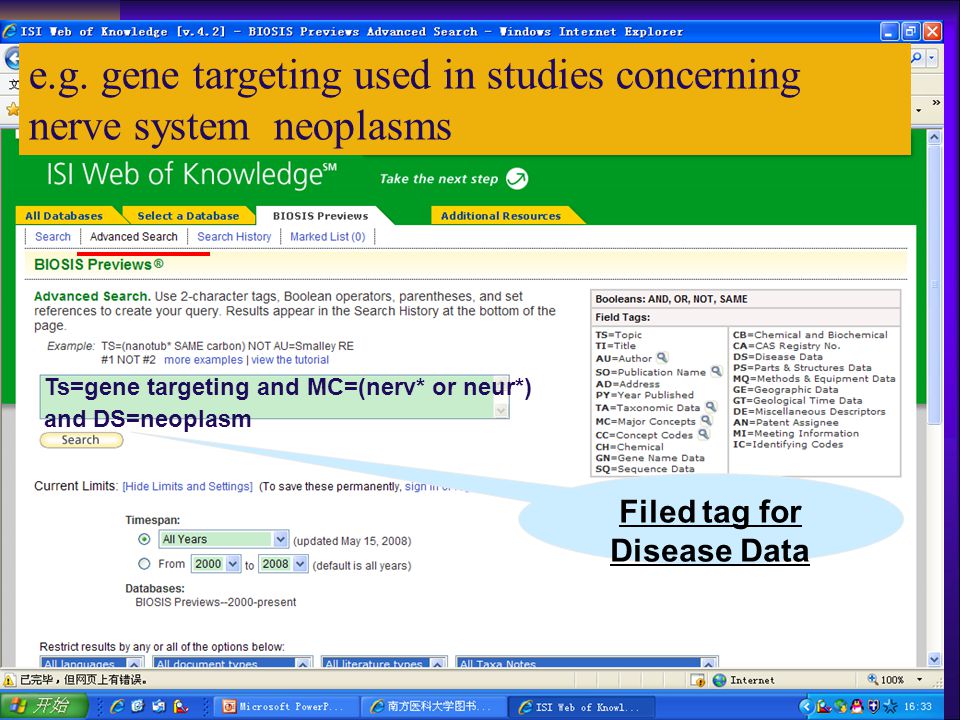This screenshot has width=960, height=720.
Task: Follow the more examples link
Action: click(x=203, y=360)
